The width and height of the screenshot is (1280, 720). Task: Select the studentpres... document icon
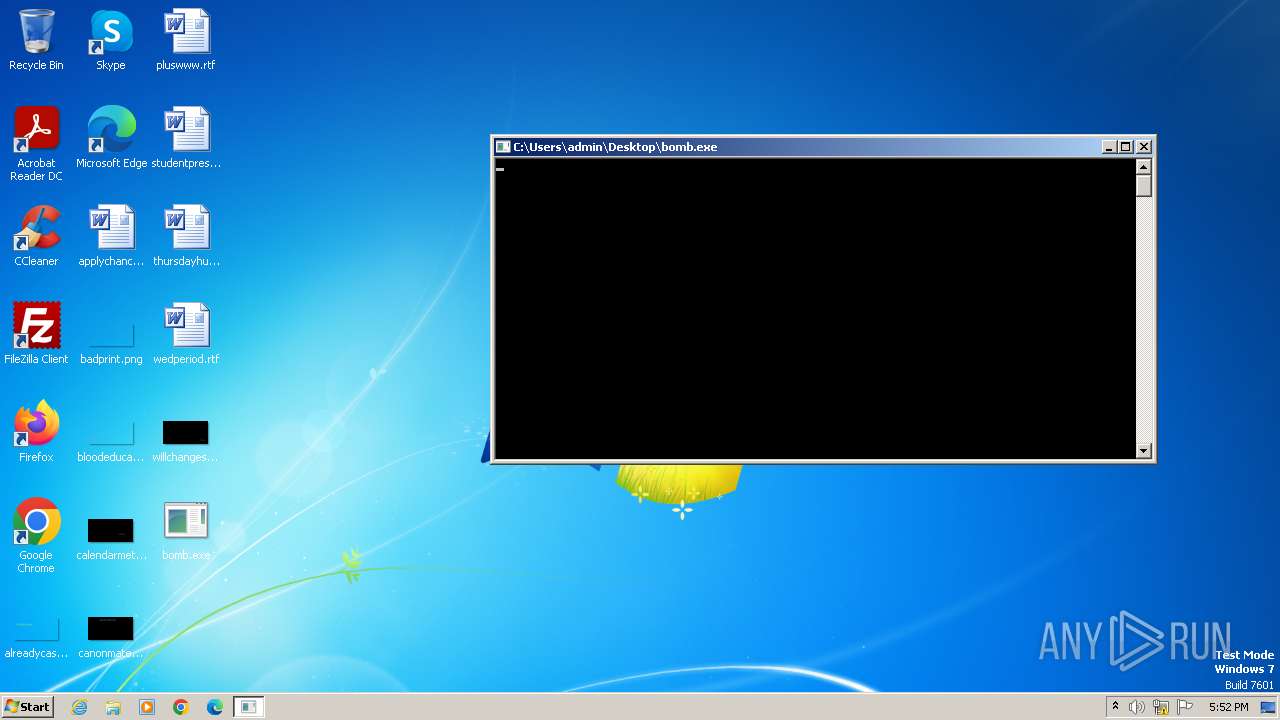tap(186, 138)
